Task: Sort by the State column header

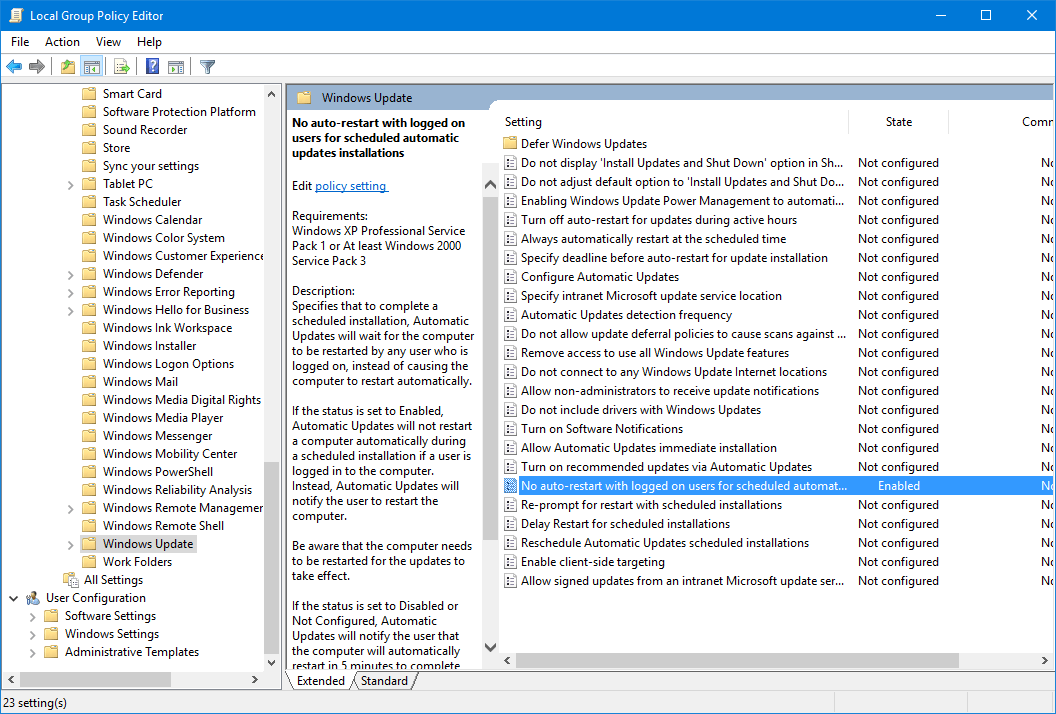Action: 898,122
